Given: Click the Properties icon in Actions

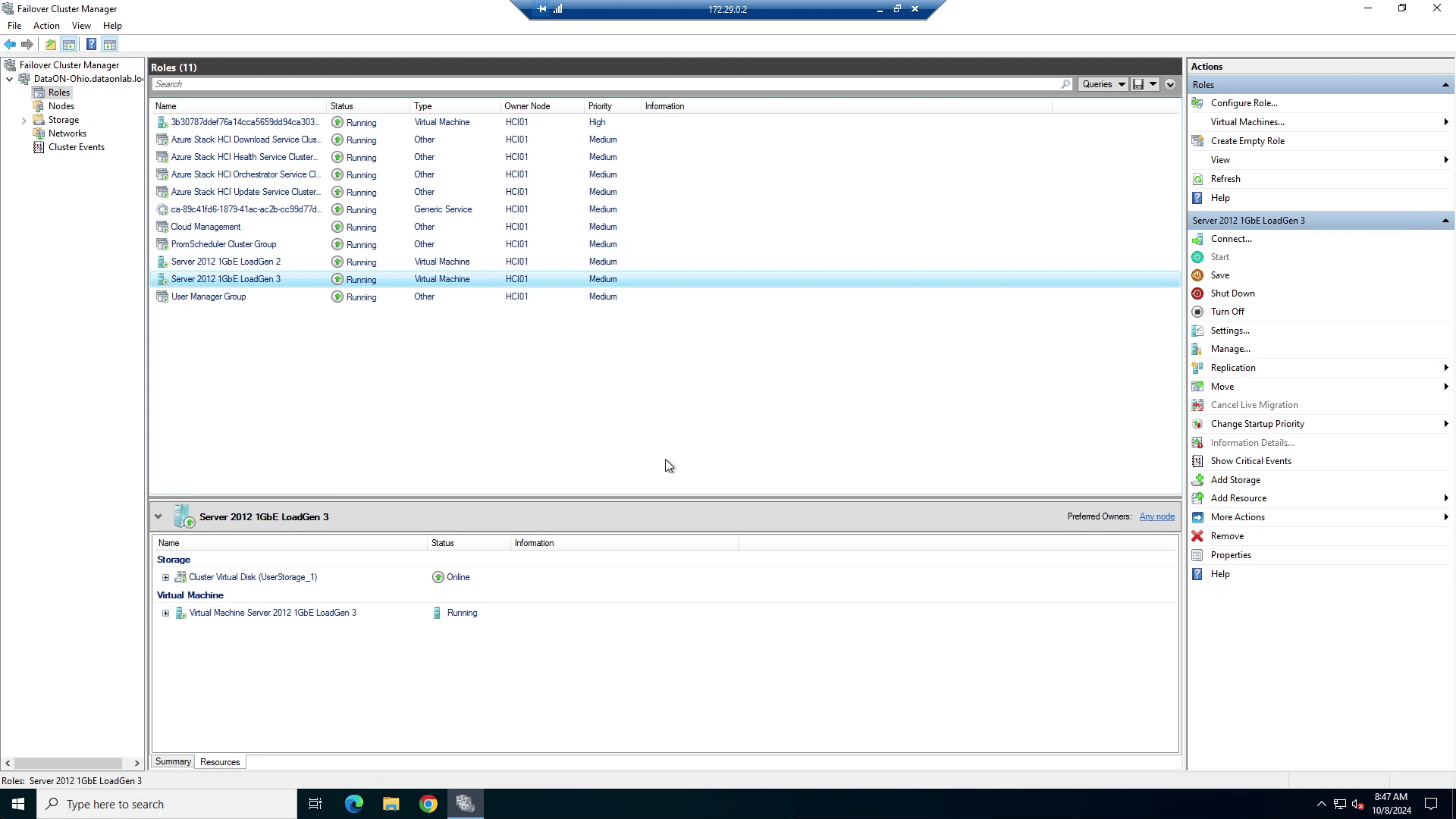Looking at the screenshot, I should 1197,555.
